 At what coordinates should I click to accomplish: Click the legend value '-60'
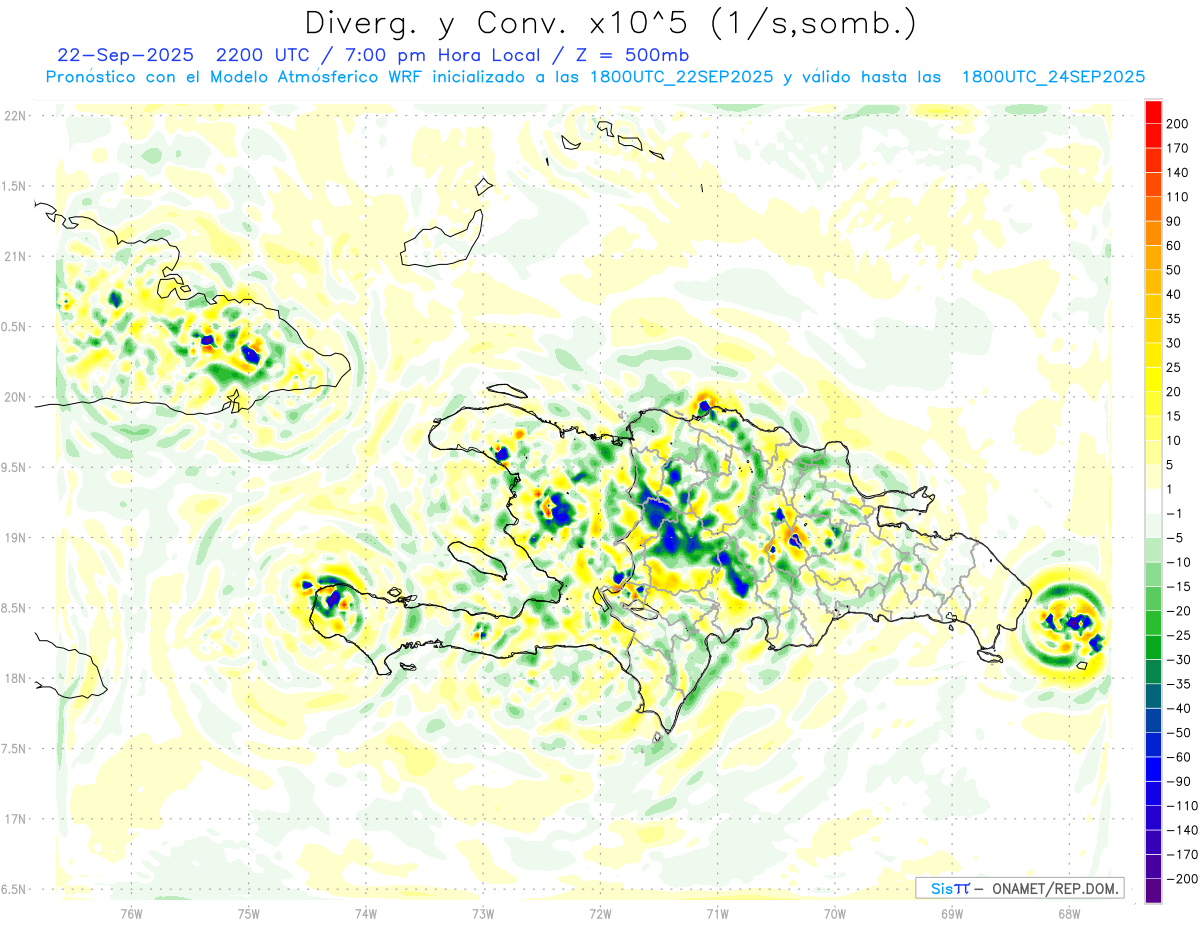(x=1178, y=757)
